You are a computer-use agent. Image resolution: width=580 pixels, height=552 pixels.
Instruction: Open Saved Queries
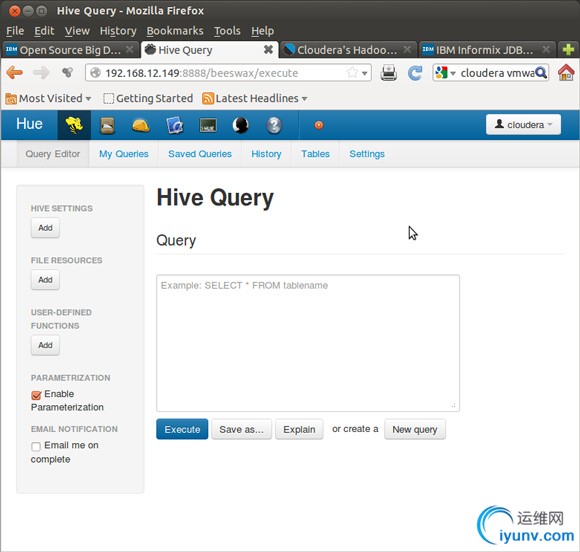click(x=200, y=154)
